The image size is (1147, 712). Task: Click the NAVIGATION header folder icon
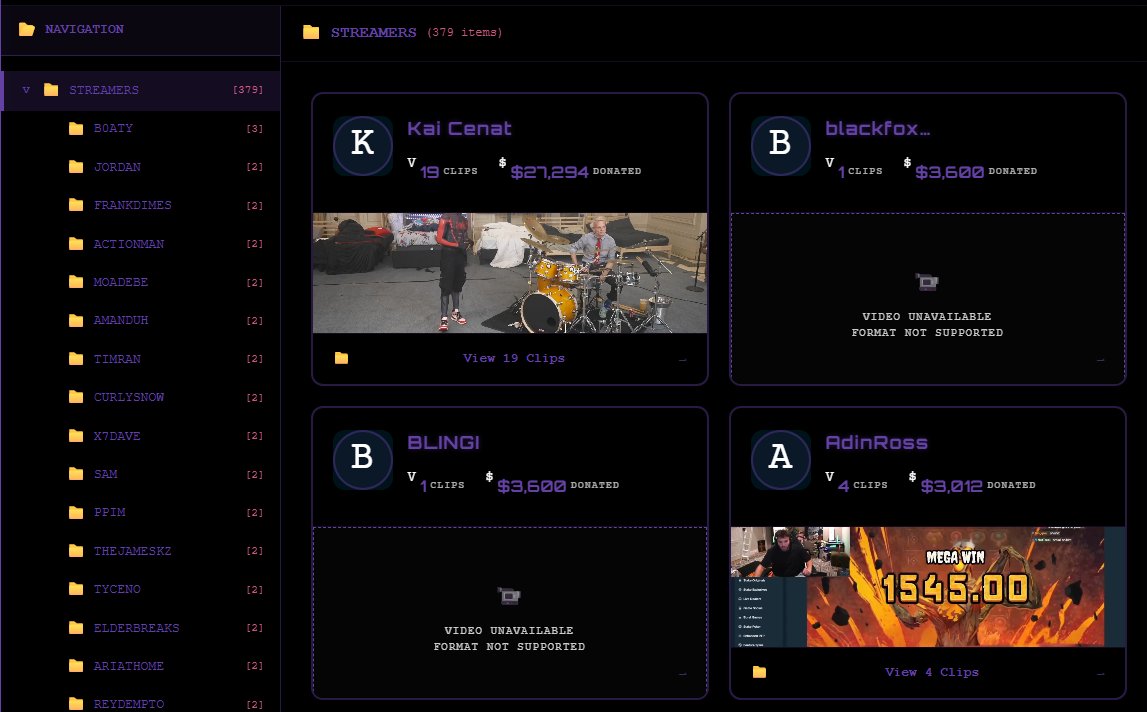27,29
